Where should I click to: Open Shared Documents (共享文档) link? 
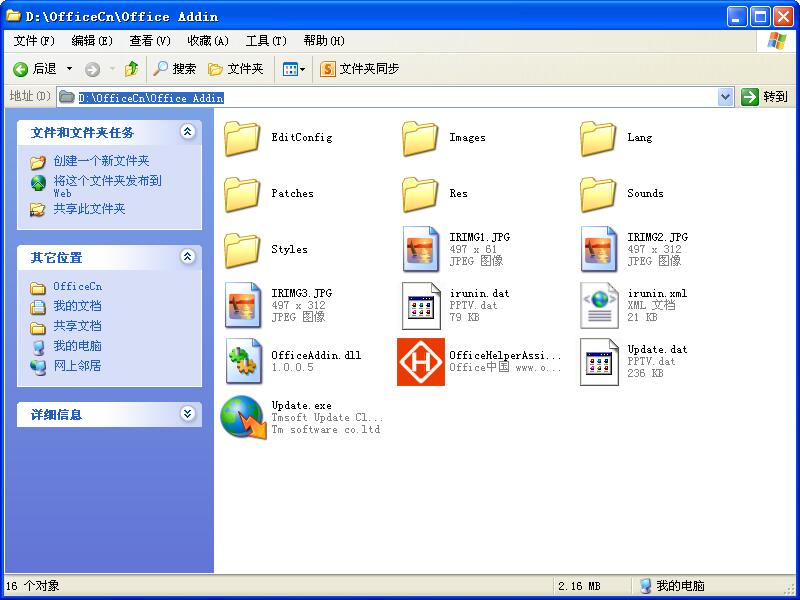coord(78,326)
